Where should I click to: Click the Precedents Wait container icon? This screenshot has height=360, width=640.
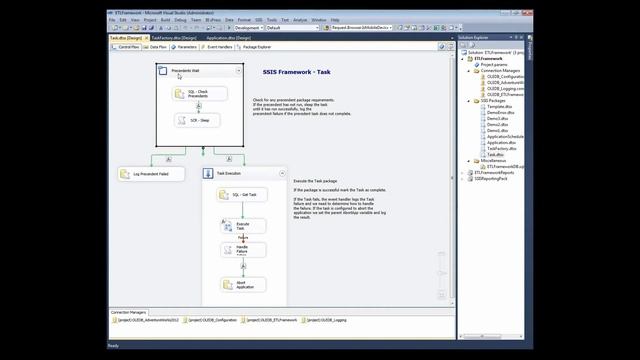point(162,71)
